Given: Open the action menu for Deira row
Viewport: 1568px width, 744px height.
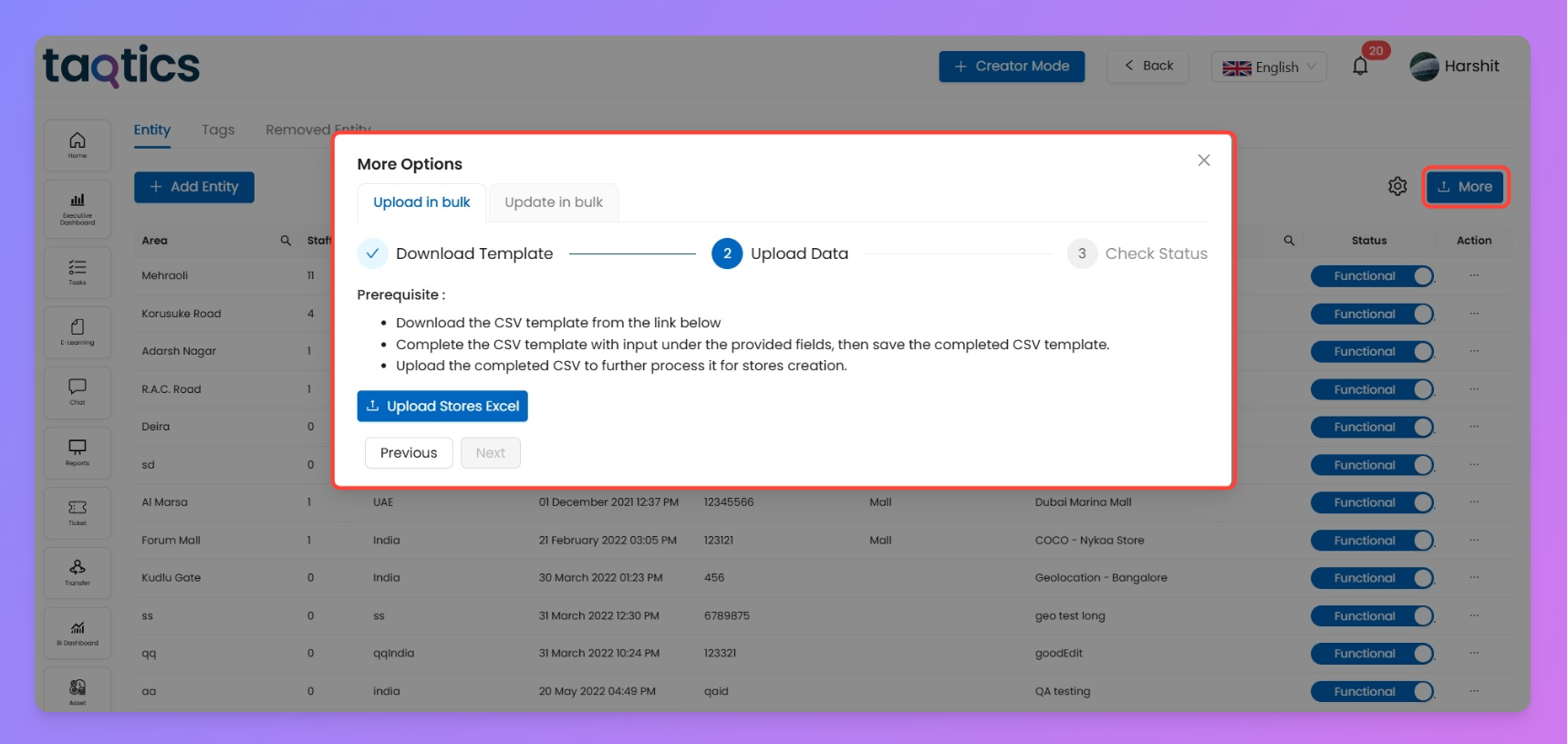Looking at the screenshot, I should click(1474, 427).
